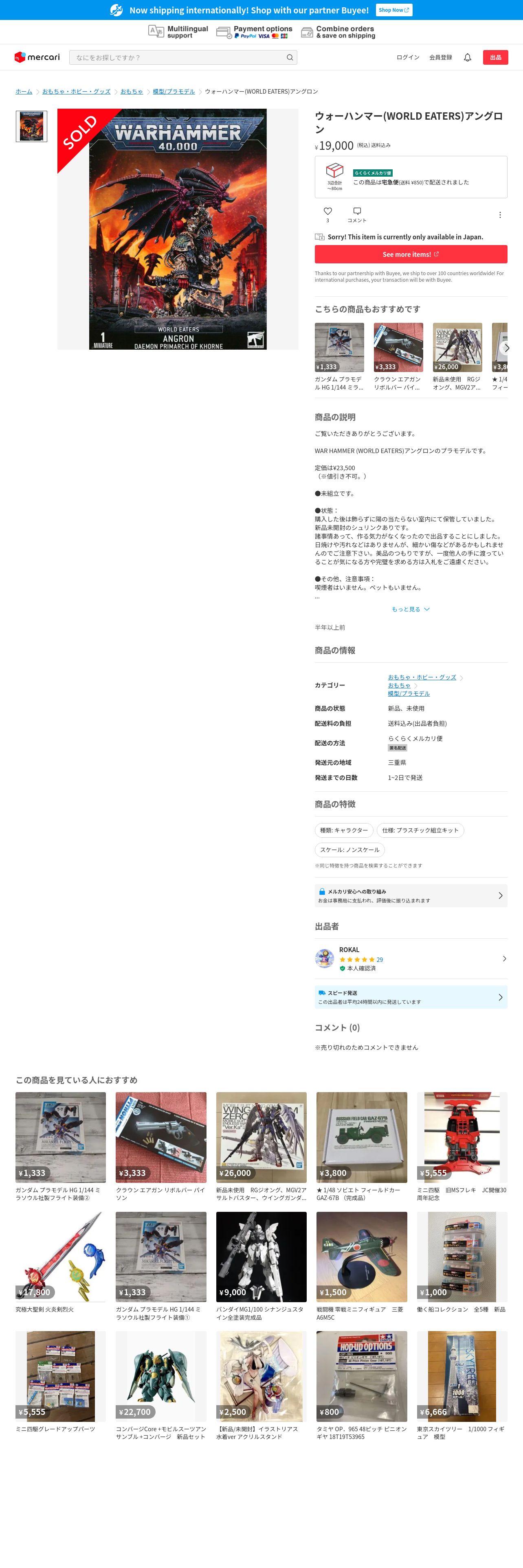The image size is (523, 1568).
Task: Click the main Warhammer product image
Action: (178, 229)
